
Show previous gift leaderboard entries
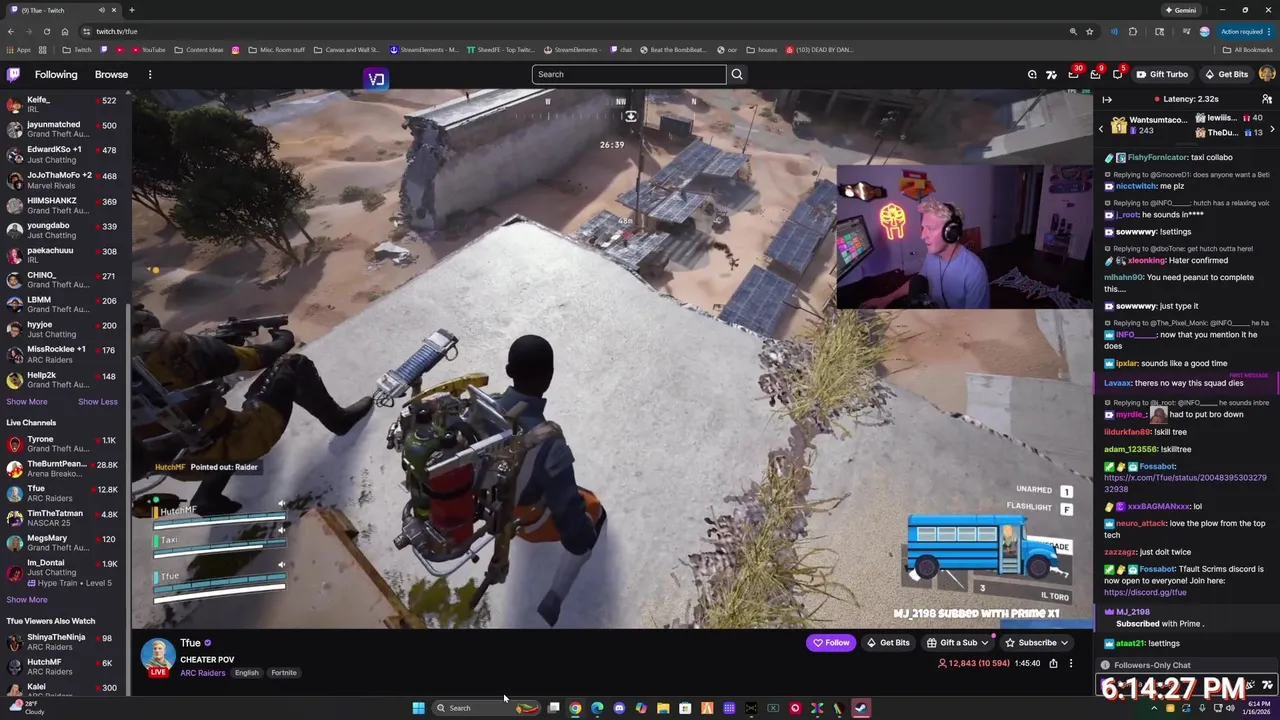coord(1101,128)
